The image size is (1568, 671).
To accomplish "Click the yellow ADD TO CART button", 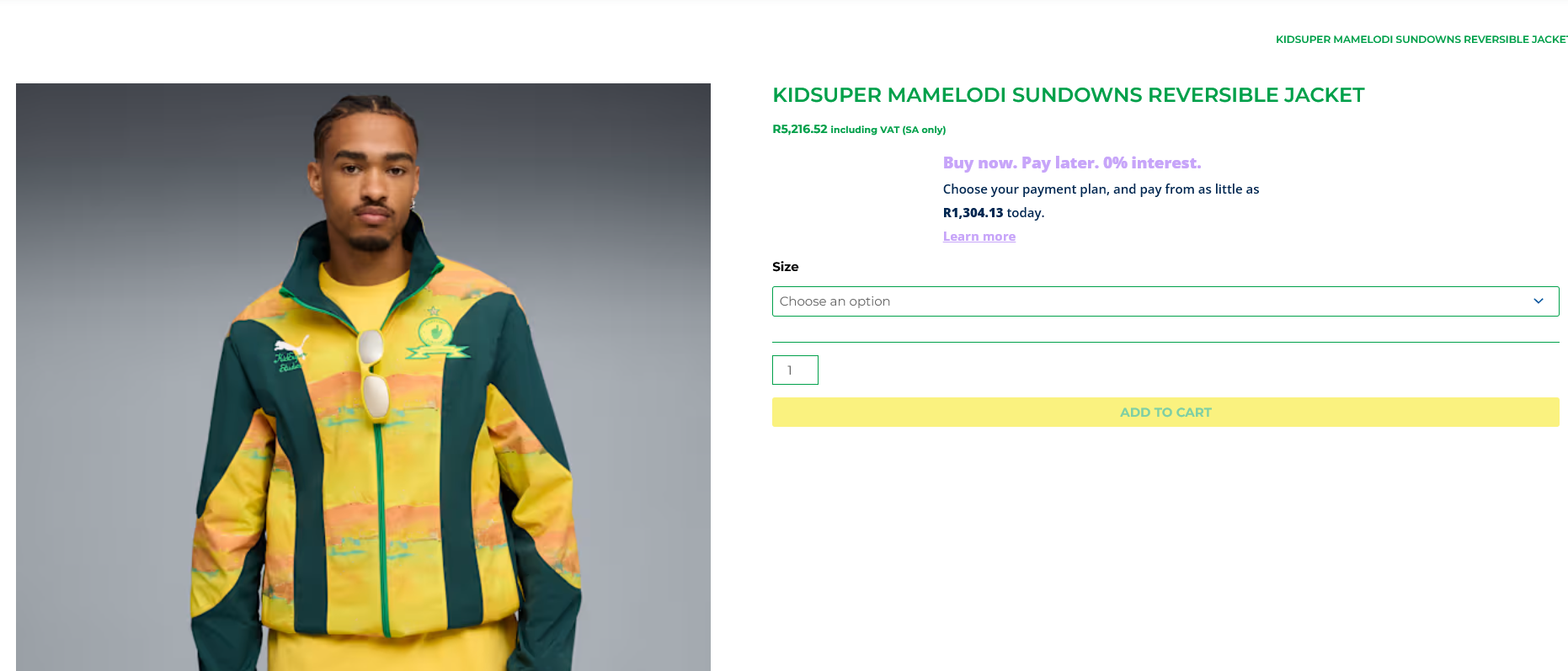I will pos(1165,413).
